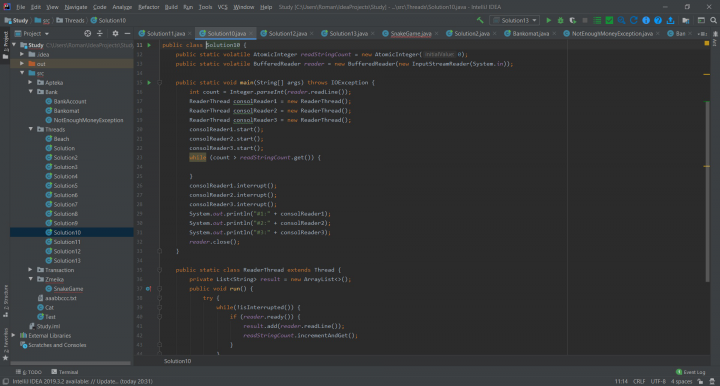720x386 pixels.
Task: Expand the out folder arrow
Action: point(22,64)
